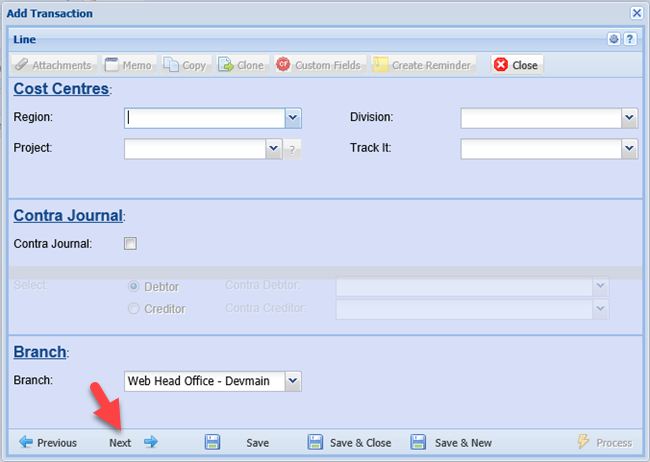Click the help question mark icon
Viewport: 650px width, 462px height.
click(630, 39)
